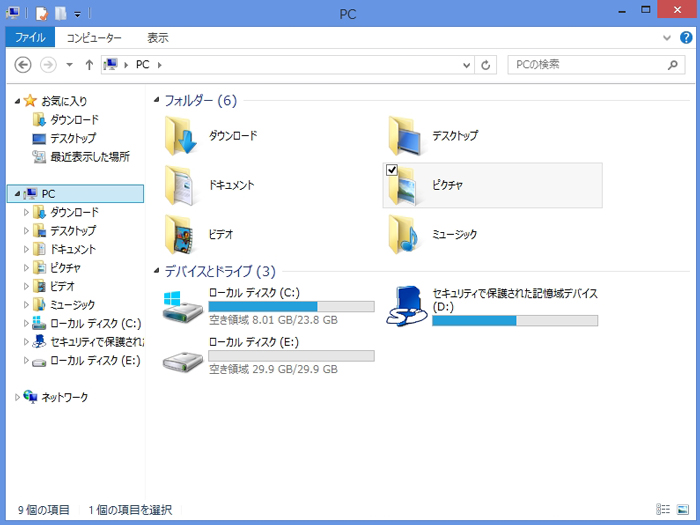
Task: Select the SD card (D:) drive icon
Action: click(406, 306)
